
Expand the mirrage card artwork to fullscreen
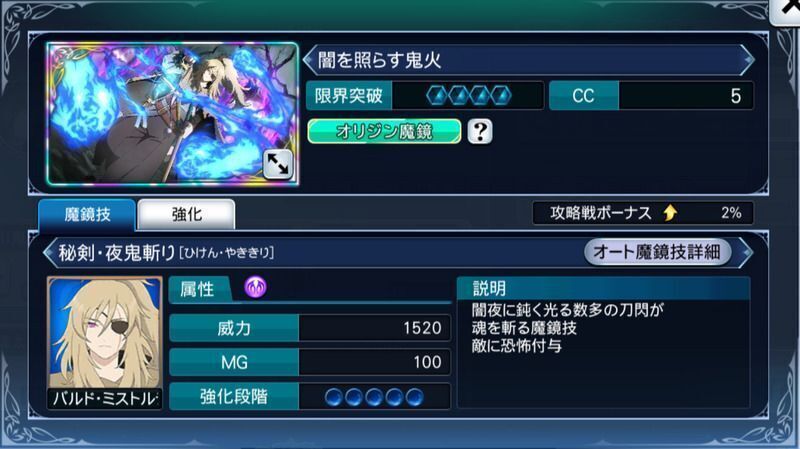[x=278, y=164]
